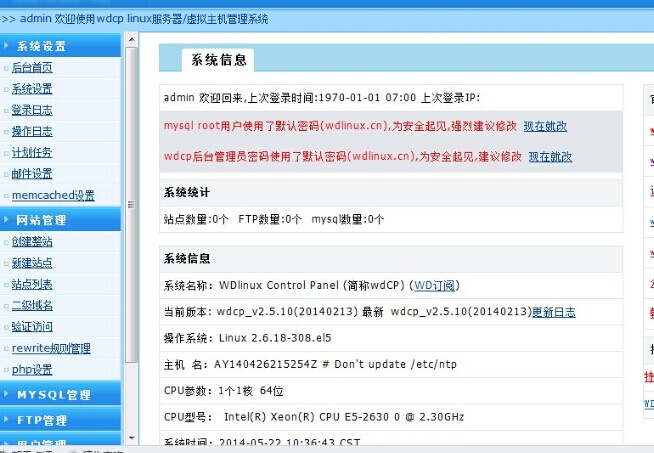This screenshot has width=654, height=453.
Task: Open 邮件设置 from the sidebar
Action: [x=32, y=174]
